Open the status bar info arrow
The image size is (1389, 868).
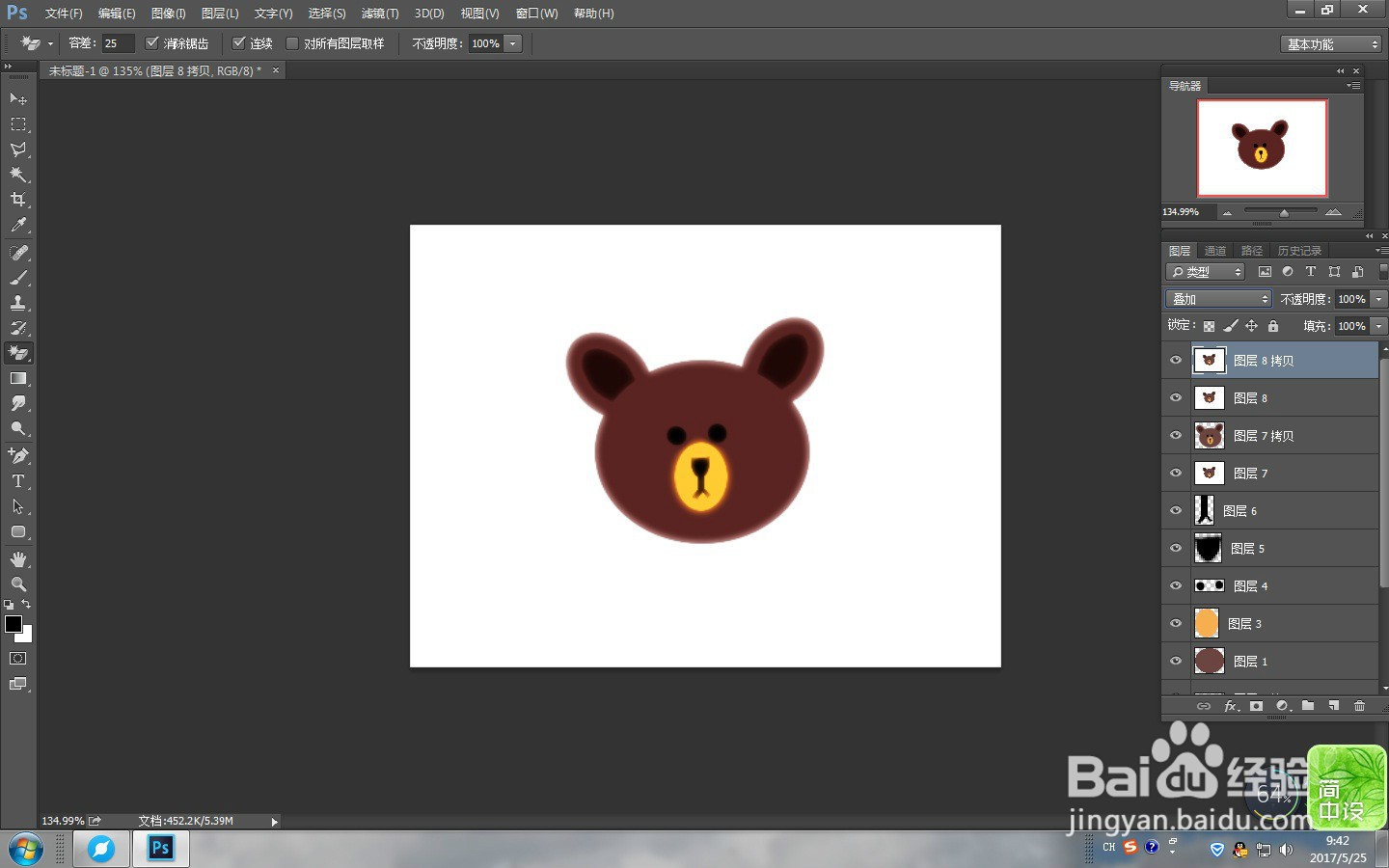pos(274,822)
